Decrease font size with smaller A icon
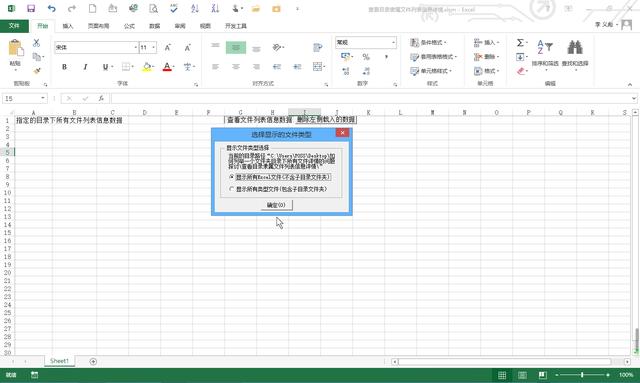640x383 pixels. (187, 48)
